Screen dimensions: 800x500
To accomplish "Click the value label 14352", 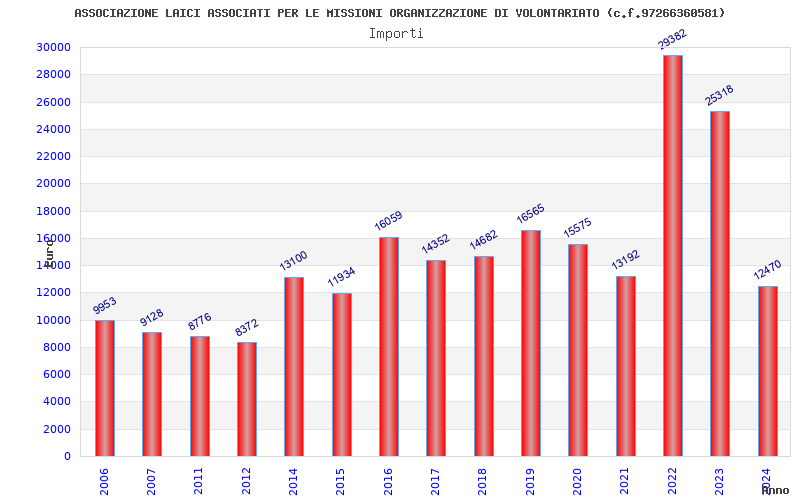I will coord(435,243).
